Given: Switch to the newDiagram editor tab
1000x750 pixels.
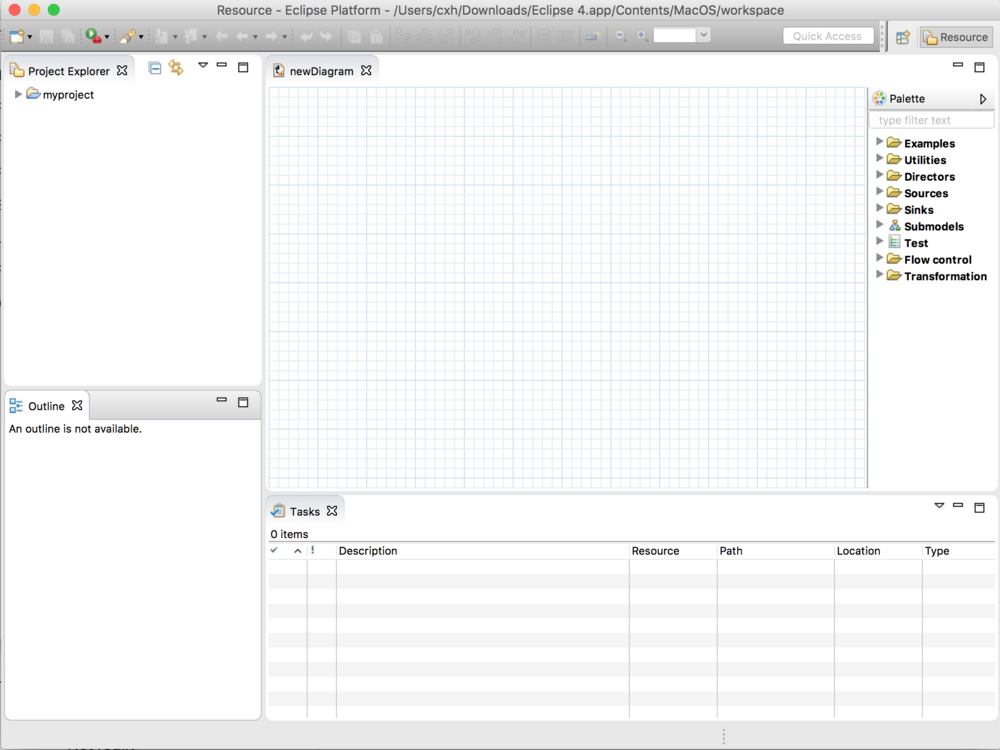Looking at the screenshot, I should tap(322, 70).
